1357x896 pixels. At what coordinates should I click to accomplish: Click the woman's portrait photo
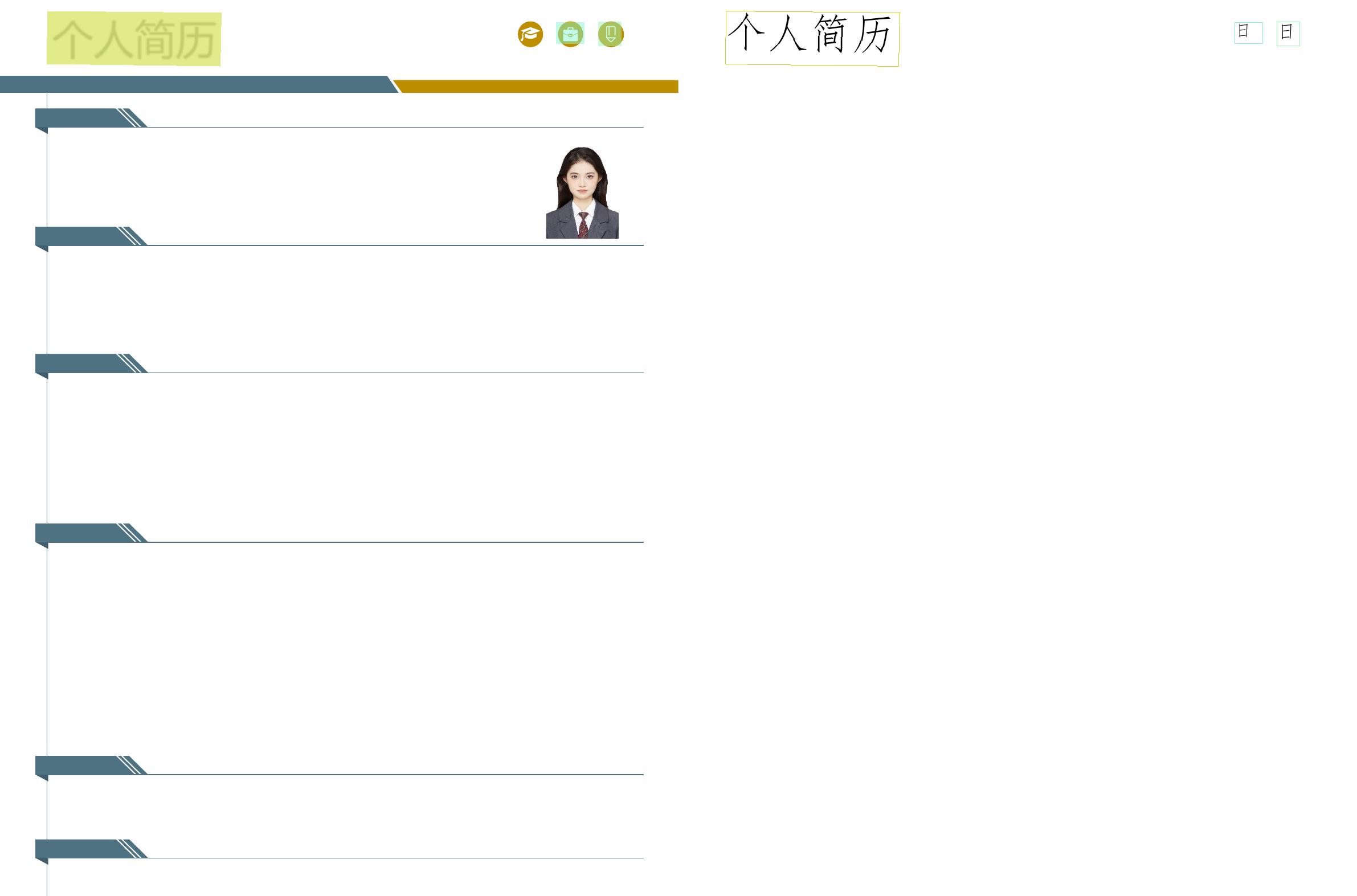(582, 193)
